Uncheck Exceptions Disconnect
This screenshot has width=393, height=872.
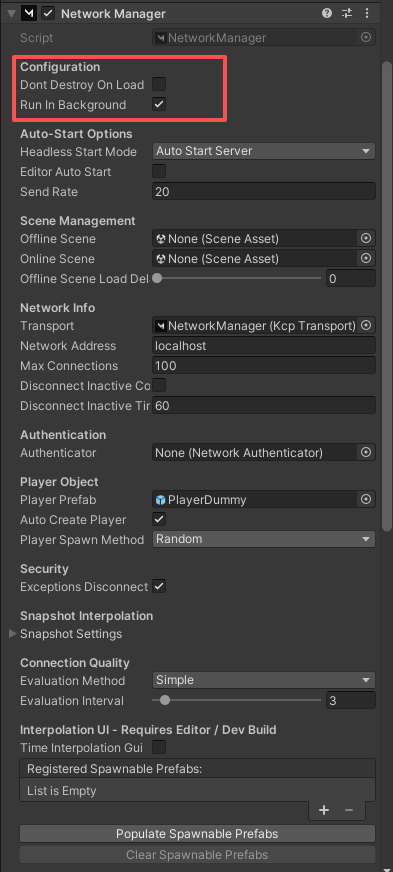click(x=160, y=586)
